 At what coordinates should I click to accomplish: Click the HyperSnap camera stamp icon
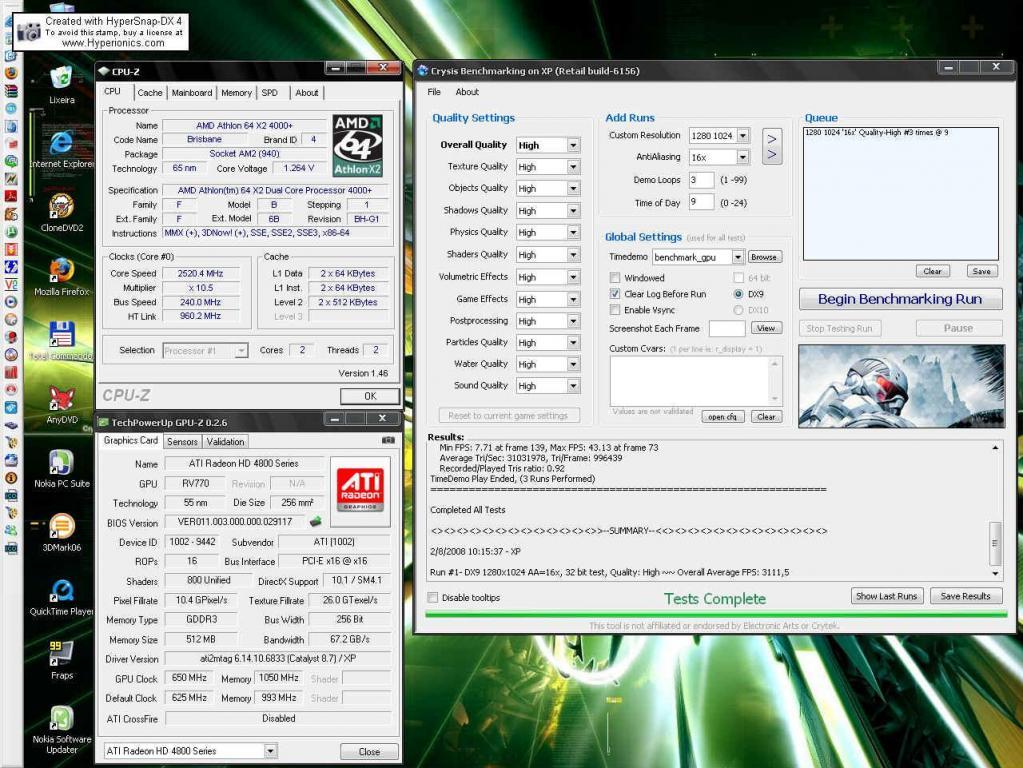29,31
